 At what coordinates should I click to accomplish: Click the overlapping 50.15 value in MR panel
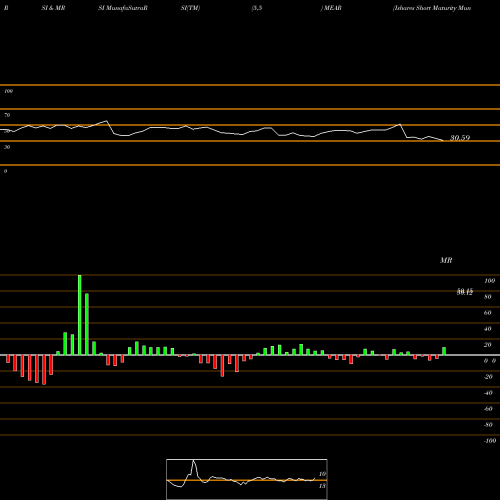(465, 292)
